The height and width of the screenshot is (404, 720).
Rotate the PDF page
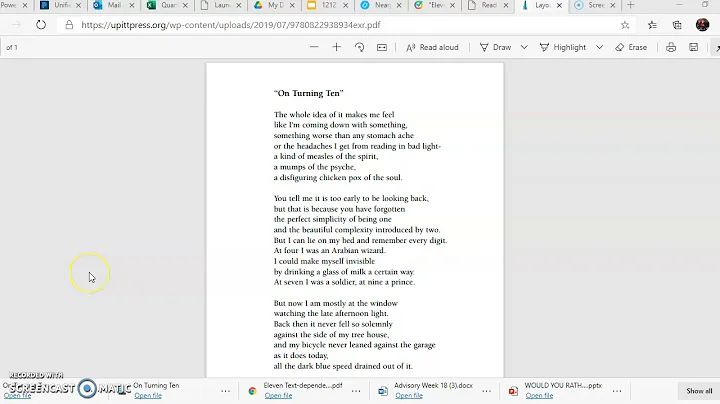(x=359, y=47)
